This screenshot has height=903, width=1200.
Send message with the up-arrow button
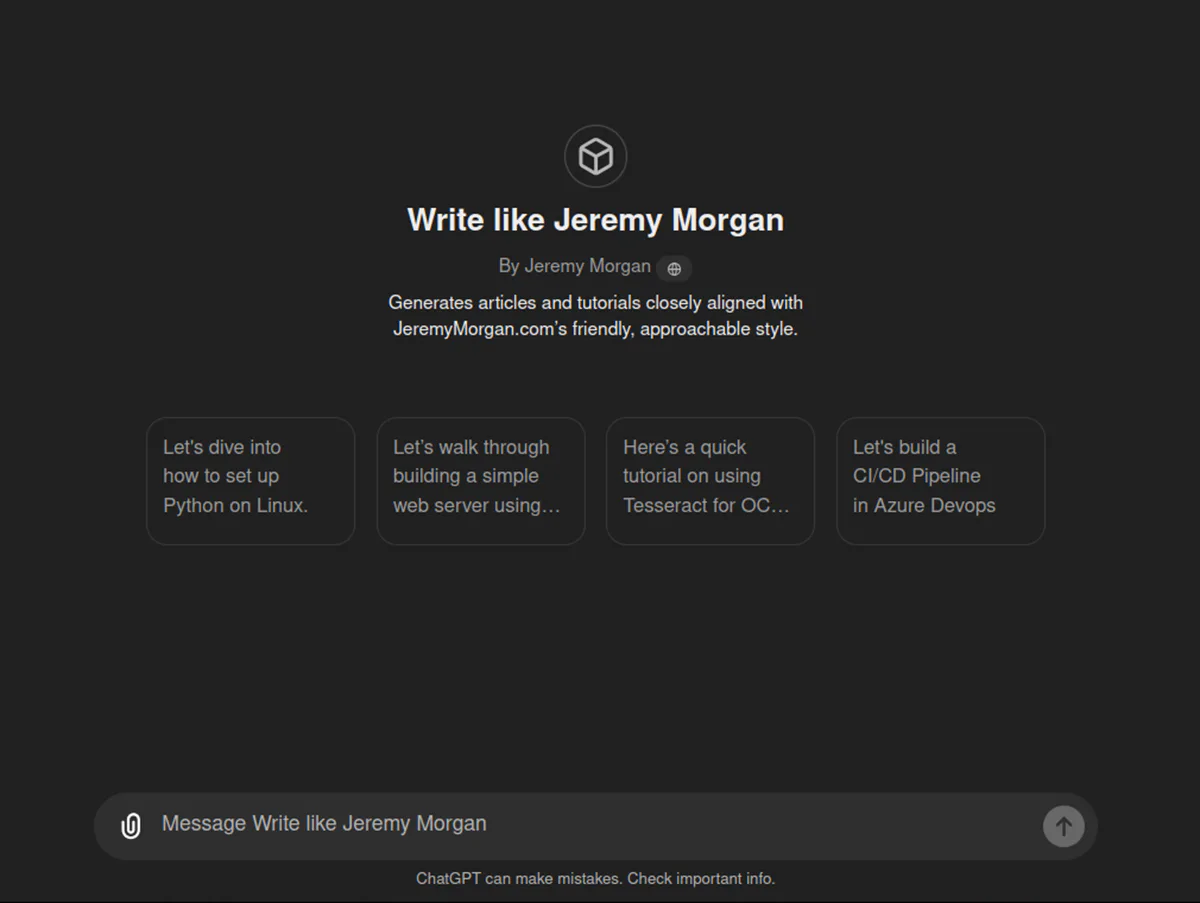[1063, 826]
